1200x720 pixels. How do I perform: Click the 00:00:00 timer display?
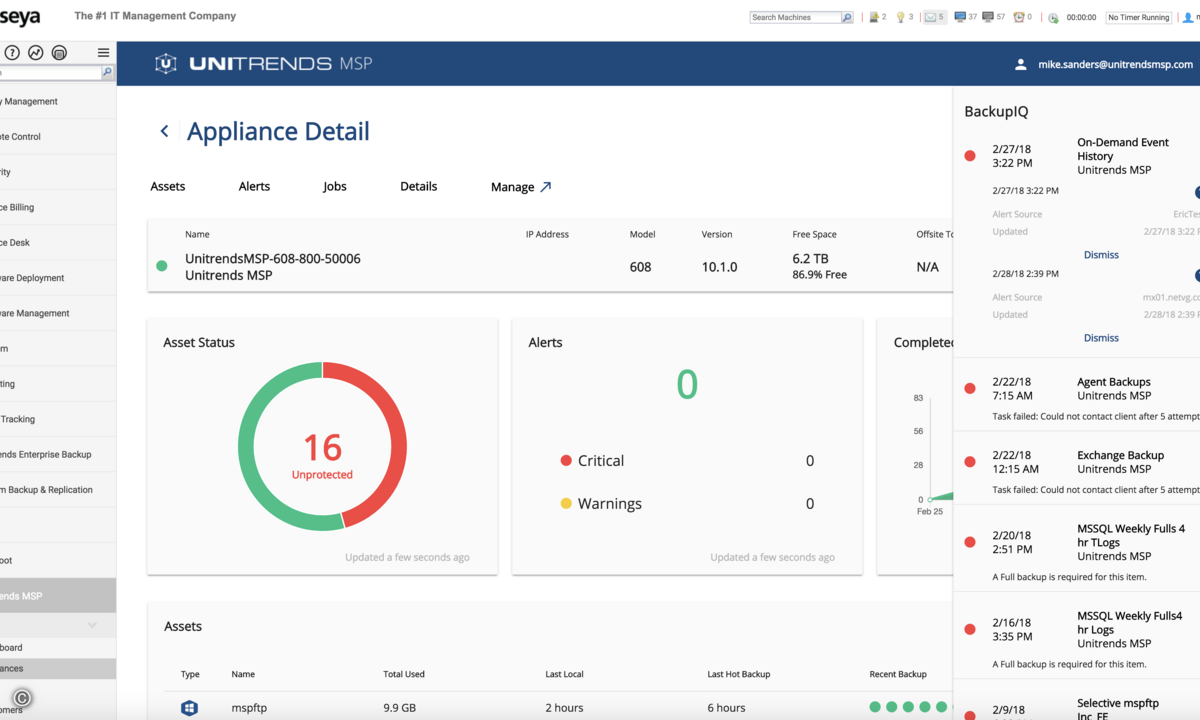1081,17
